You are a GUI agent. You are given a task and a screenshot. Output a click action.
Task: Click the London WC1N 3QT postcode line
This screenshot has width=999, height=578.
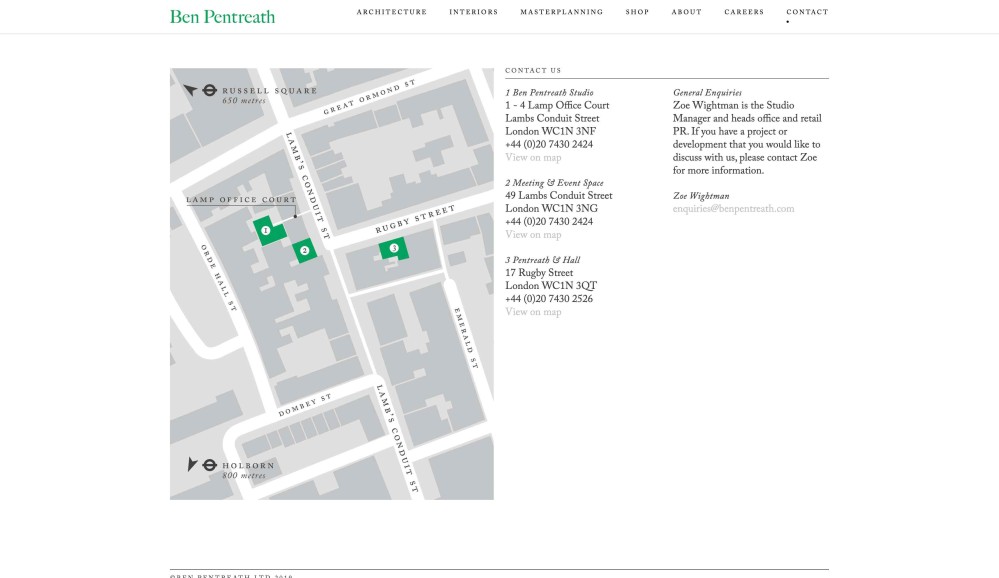click(x=551, y=286)
